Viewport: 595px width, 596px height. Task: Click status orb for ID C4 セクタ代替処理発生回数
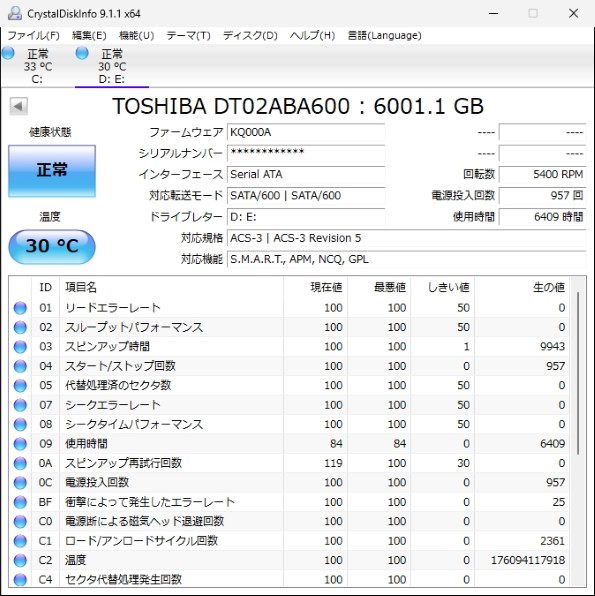20,580
